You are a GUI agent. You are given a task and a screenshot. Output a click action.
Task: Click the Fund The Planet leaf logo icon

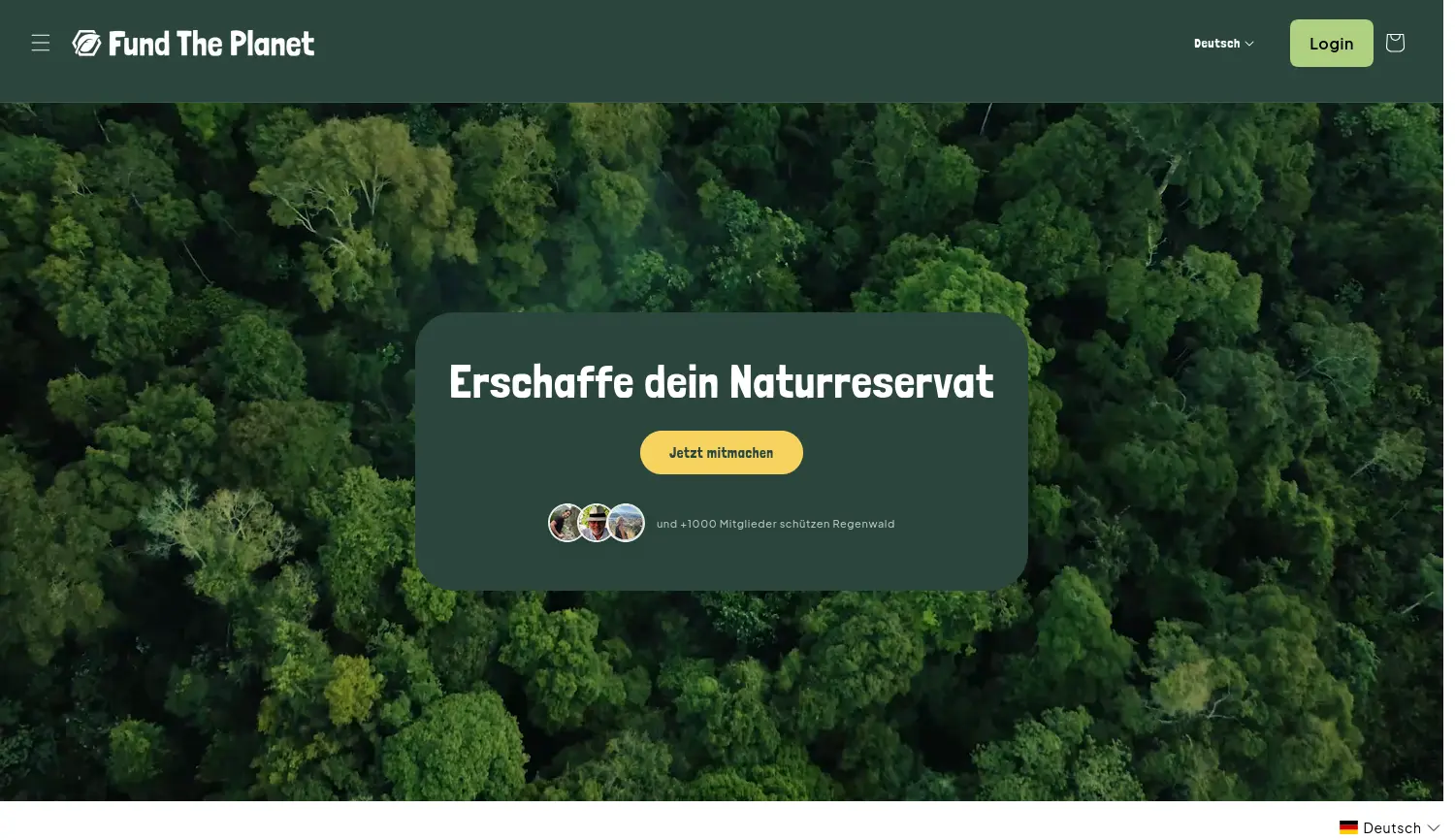(x=86, y=43)
